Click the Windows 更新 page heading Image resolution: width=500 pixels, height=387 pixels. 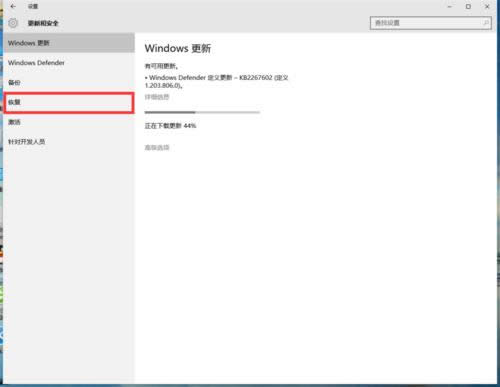pyautogui.click(x=178, y=48)
